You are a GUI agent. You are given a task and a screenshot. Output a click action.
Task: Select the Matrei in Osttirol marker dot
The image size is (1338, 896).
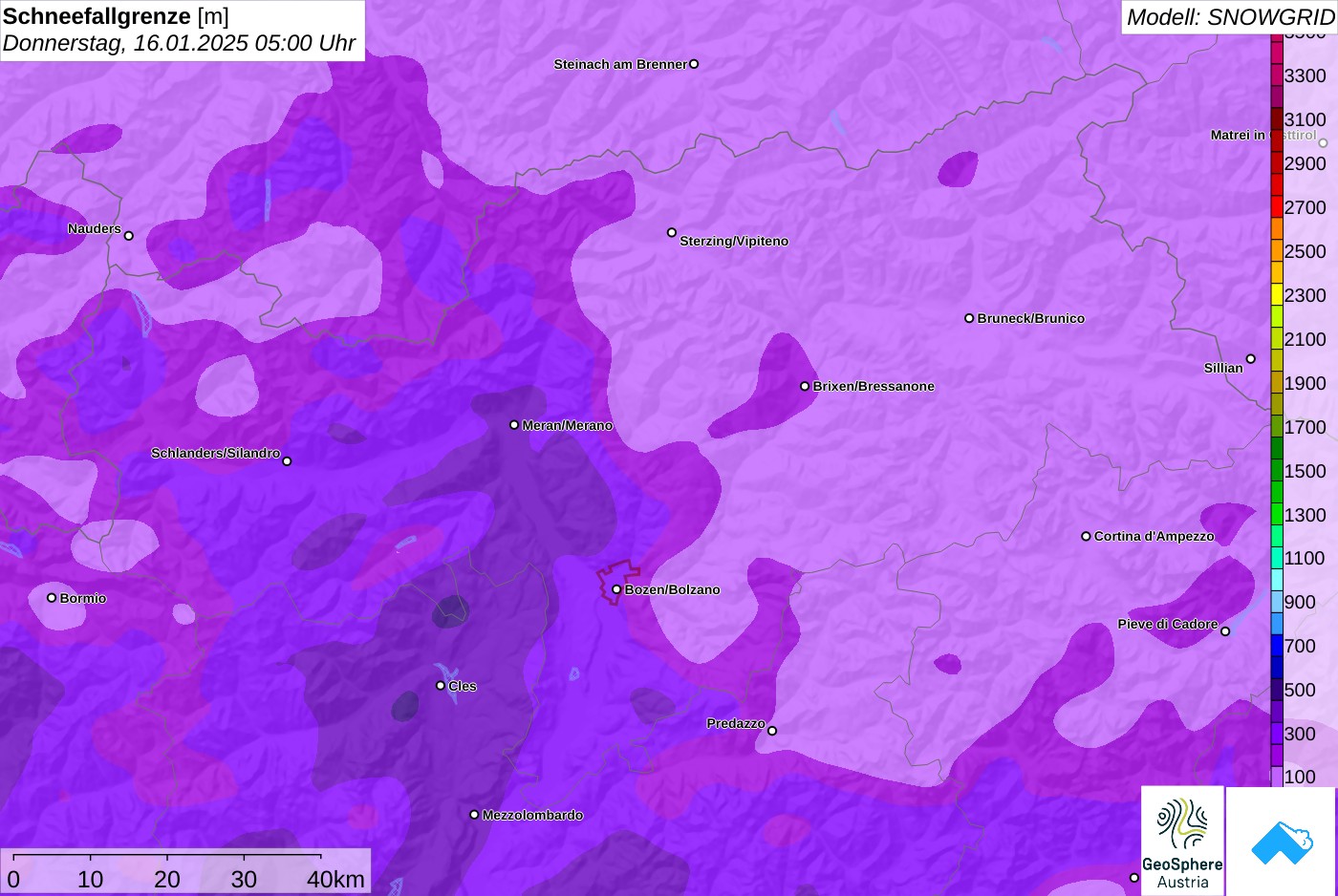coord(1323,143)
